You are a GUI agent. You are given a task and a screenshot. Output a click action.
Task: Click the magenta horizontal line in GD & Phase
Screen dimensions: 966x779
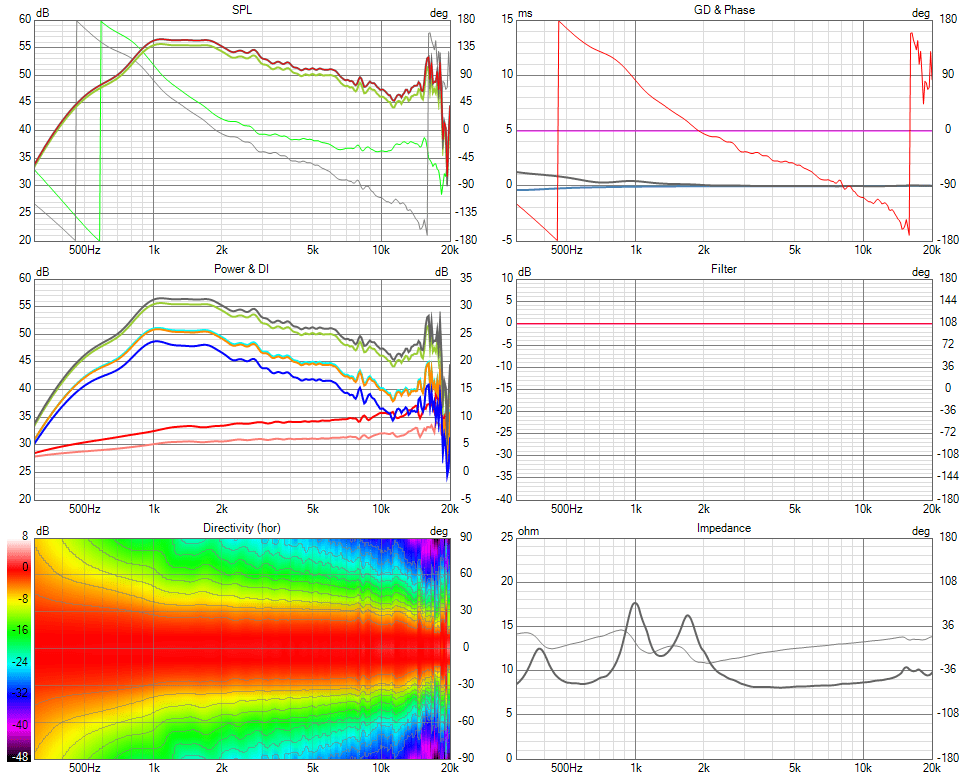[x=724, y=131]
